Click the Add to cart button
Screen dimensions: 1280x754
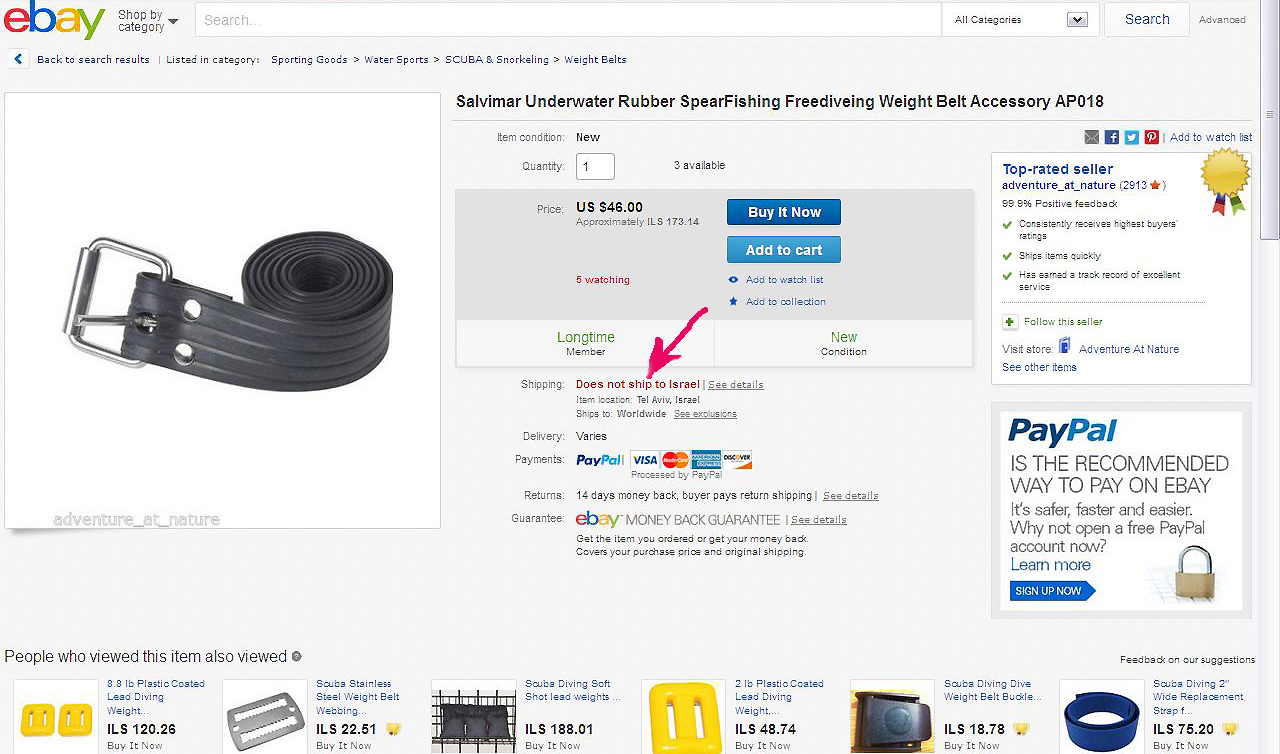click(x=784, y=250)
